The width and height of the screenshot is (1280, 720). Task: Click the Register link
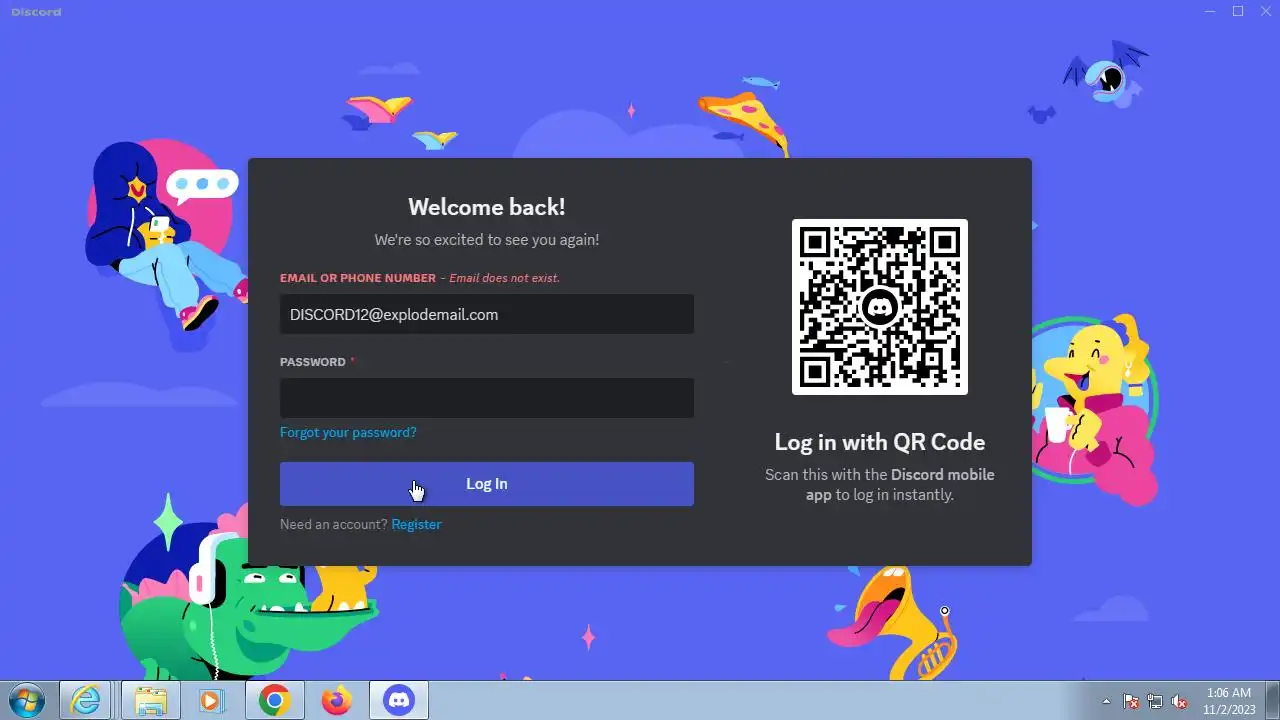click(x=416, y=524)
